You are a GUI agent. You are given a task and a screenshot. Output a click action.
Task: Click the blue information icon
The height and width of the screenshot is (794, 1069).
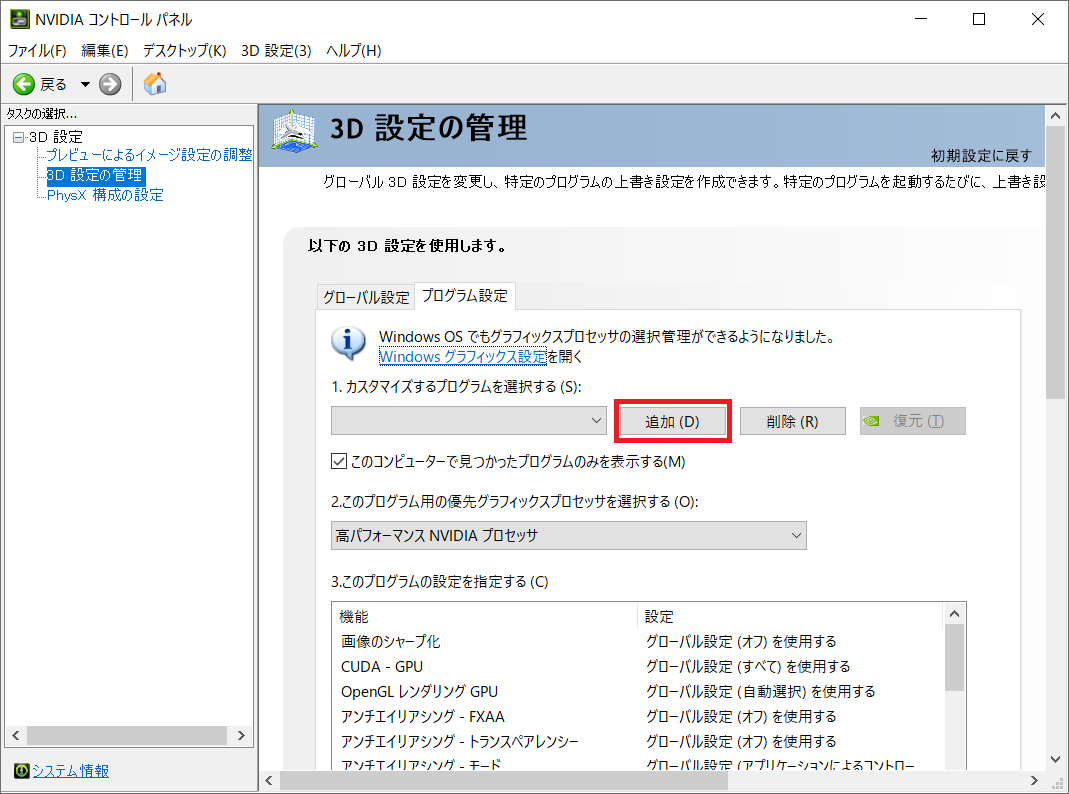(x=348, y=343)
